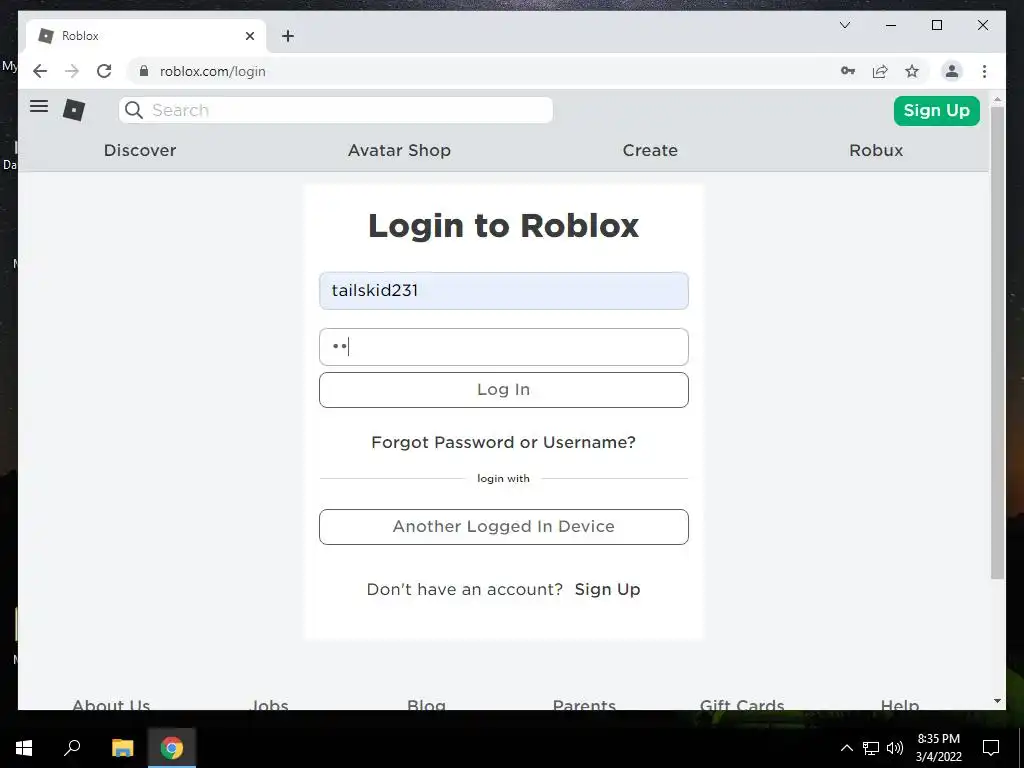Click the Roblox logo icon
The image size is (1024, 768).
[x=74, y=109]
